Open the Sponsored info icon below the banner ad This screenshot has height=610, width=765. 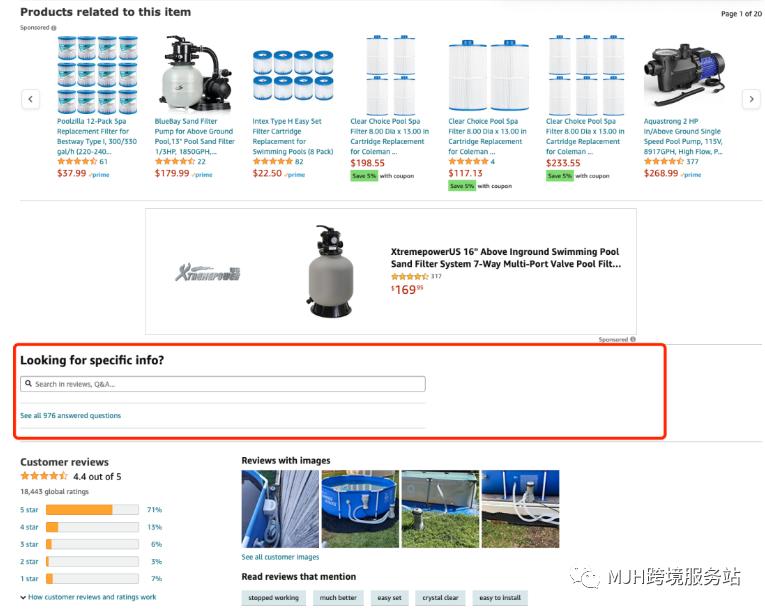[632, 339]
